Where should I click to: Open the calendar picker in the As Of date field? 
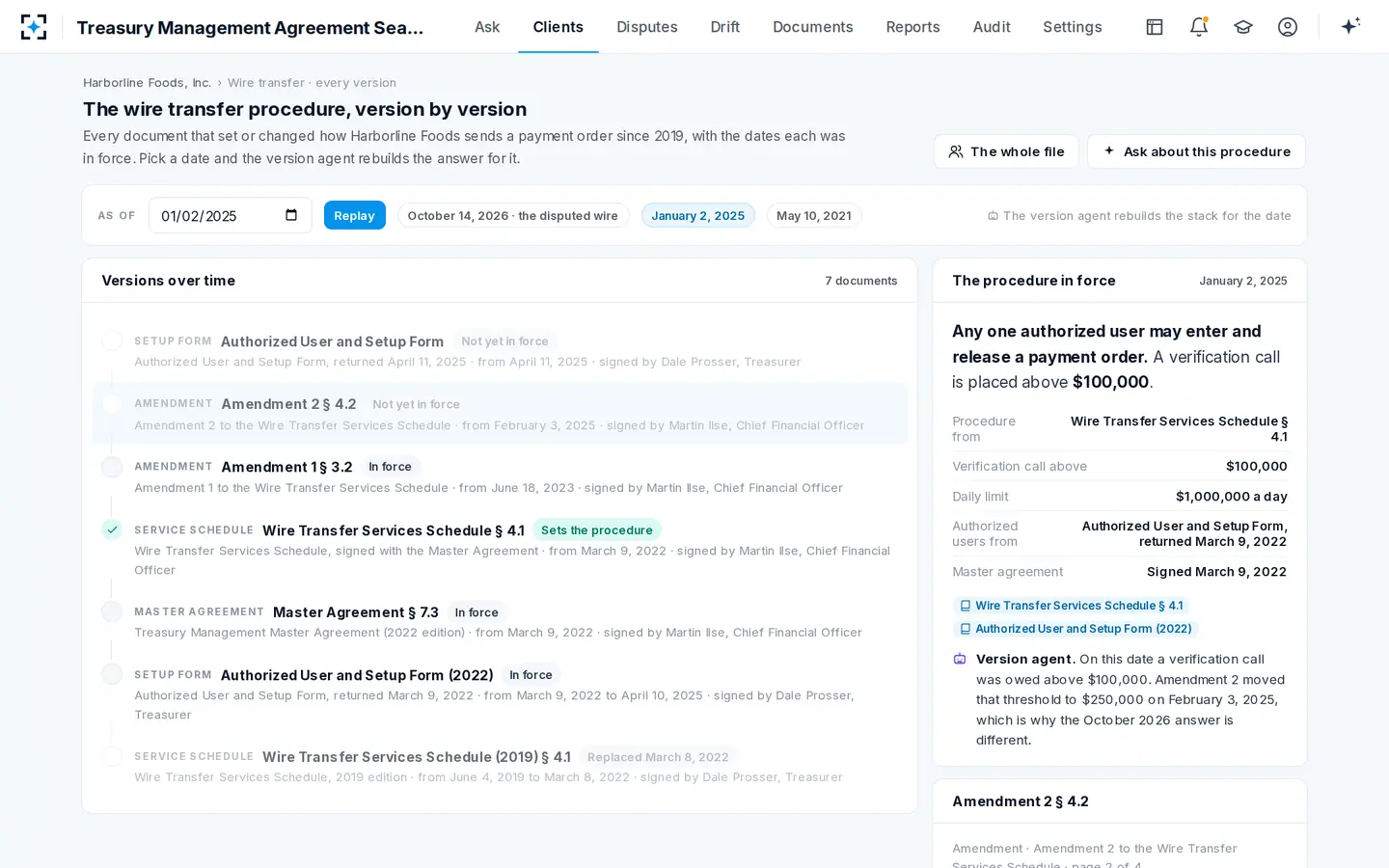pos(291,215)
